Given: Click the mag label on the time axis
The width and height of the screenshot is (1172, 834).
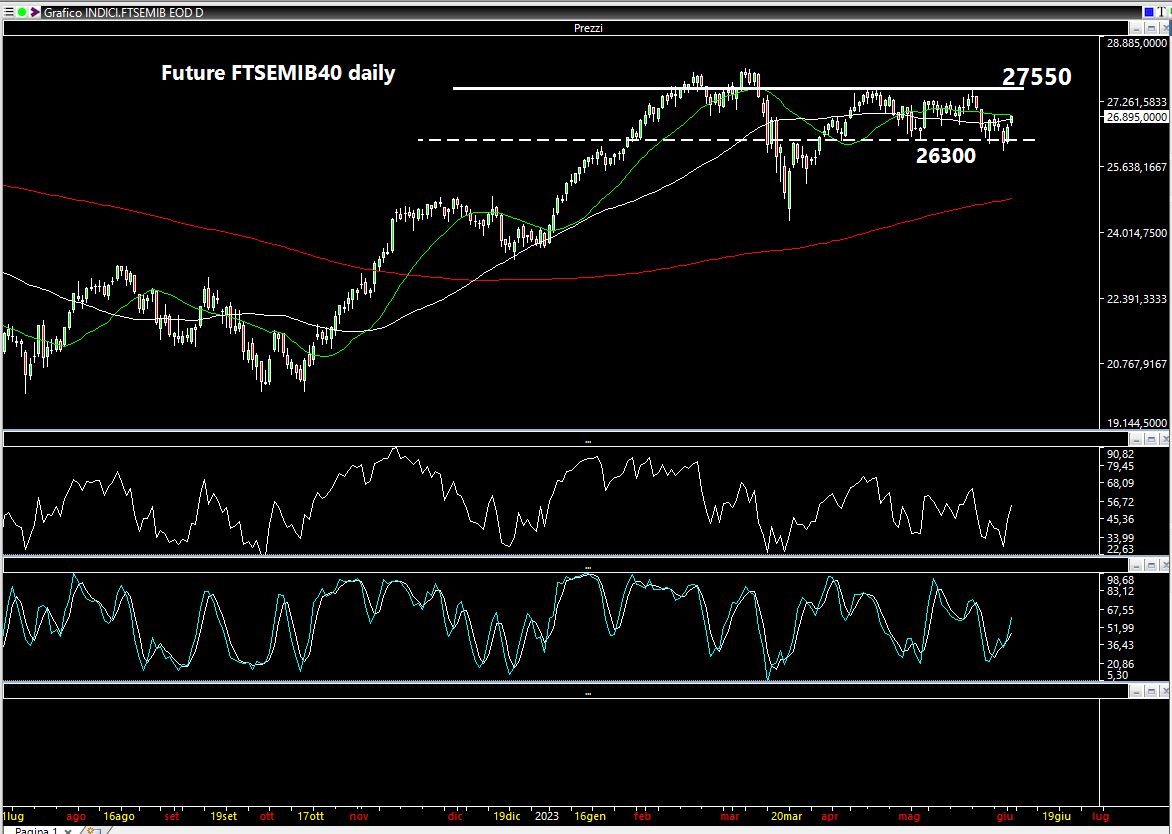Looking at the screenshot, I should click(x=909, y=816).
